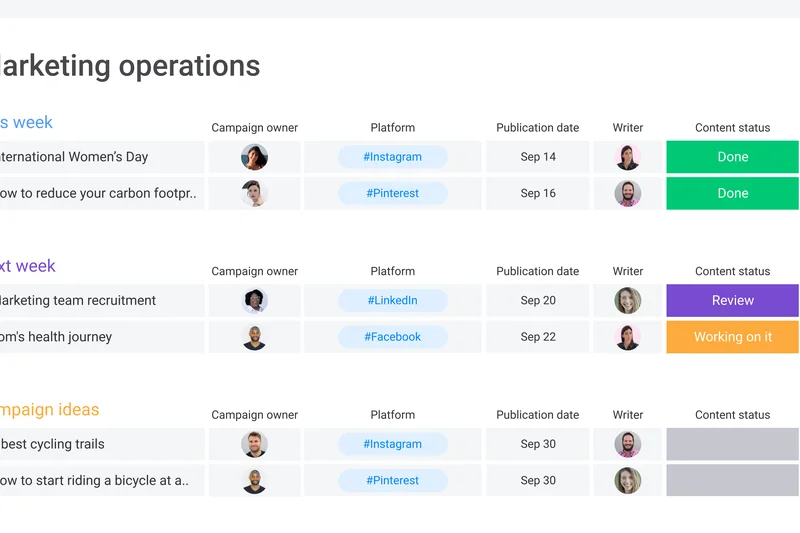Click campaign owner avatar for health journey row
The height and width of the screenshot is (533, 800).
pos(255,337)
